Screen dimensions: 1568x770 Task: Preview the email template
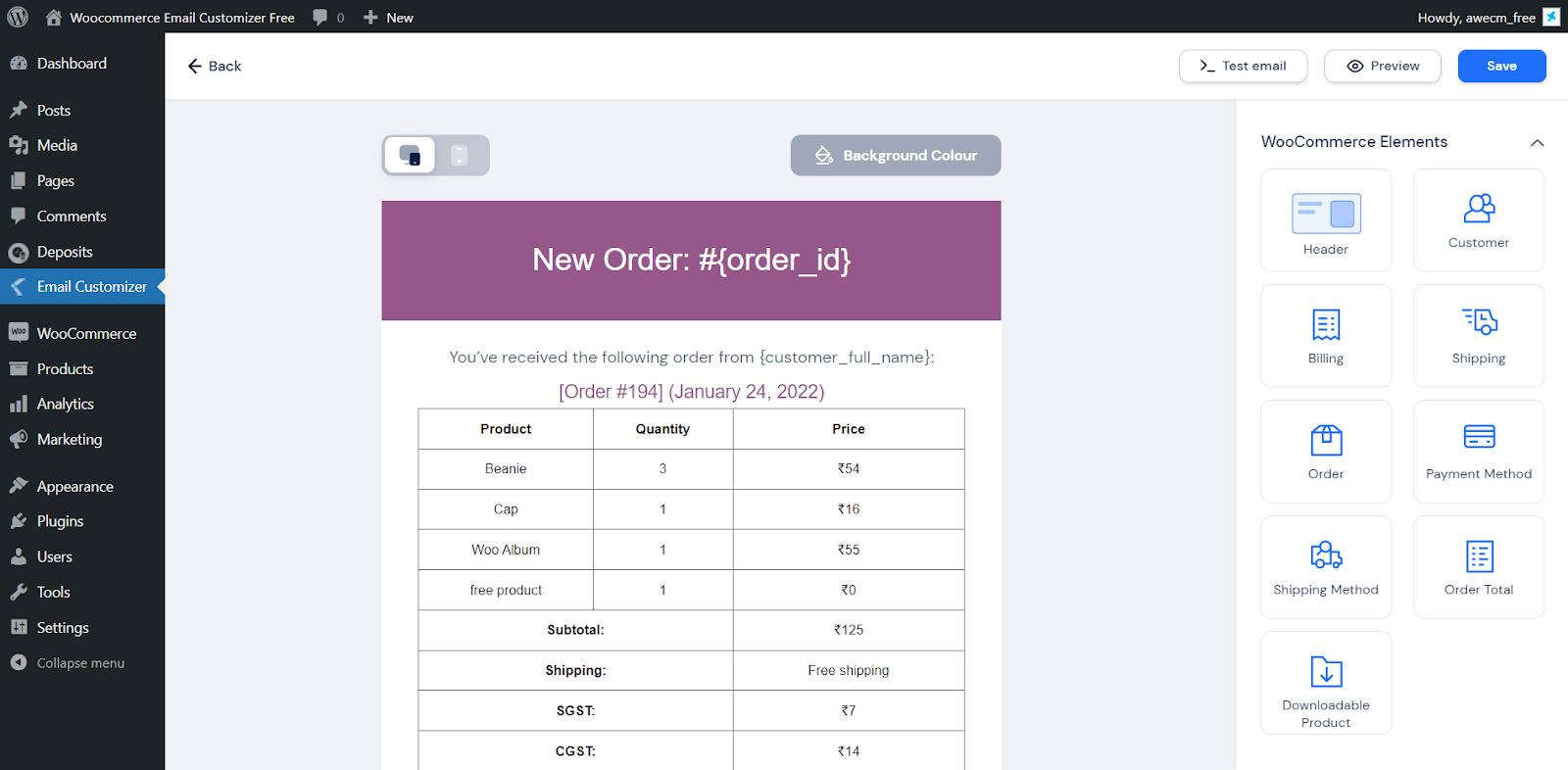(x=1383, y=66)
